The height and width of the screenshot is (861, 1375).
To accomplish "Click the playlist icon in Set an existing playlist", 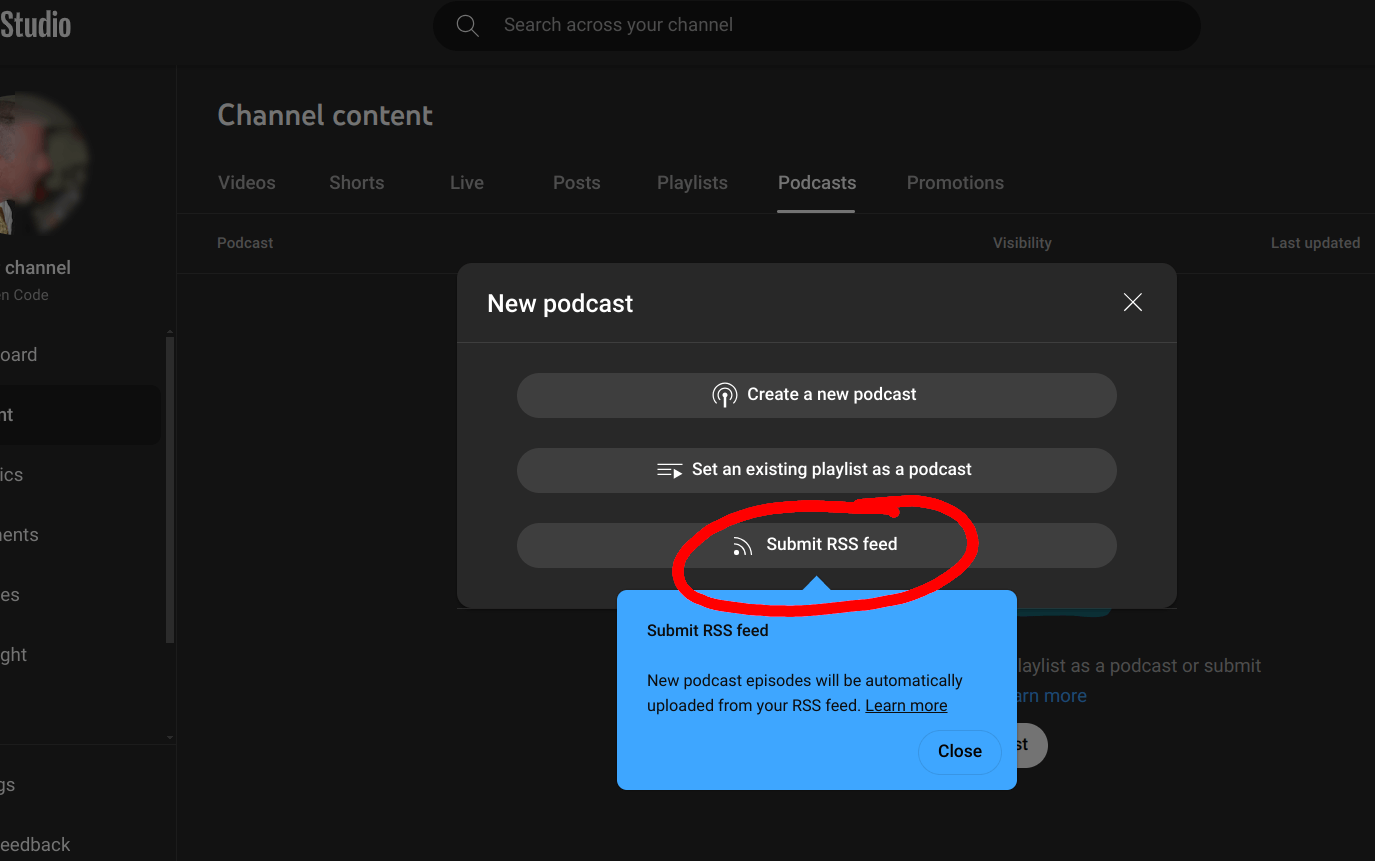I will 669,470.
